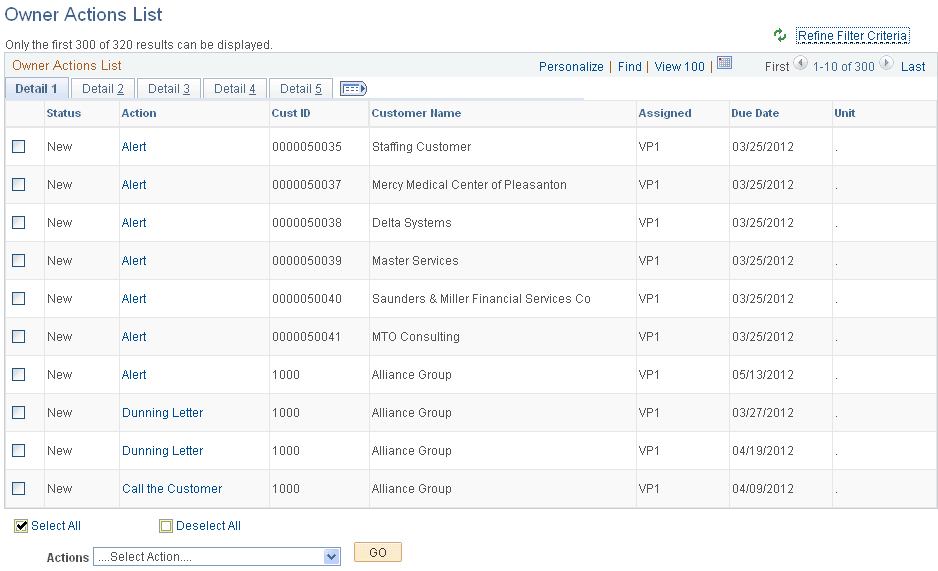Switch to the Detail 4 tab
Viewport: 938px width, 571px height.
[x=234, y=88]
